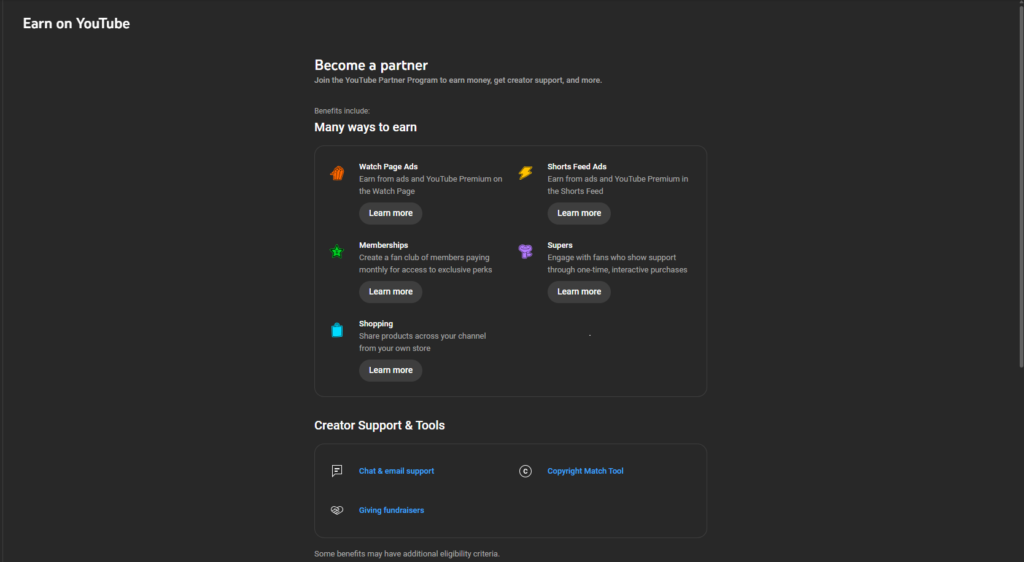Click the Shorts Feed Ads lightning icon

tap(526, 173)
